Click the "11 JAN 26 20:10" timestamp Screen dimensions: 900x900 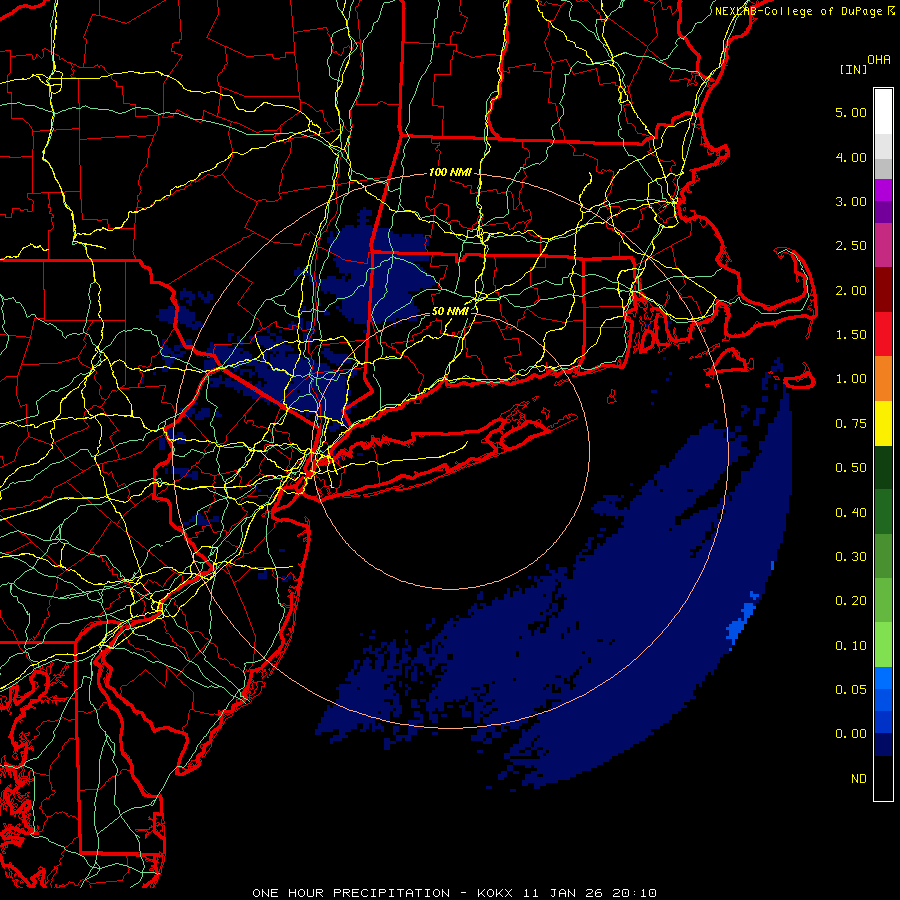(x=589, y=893)
